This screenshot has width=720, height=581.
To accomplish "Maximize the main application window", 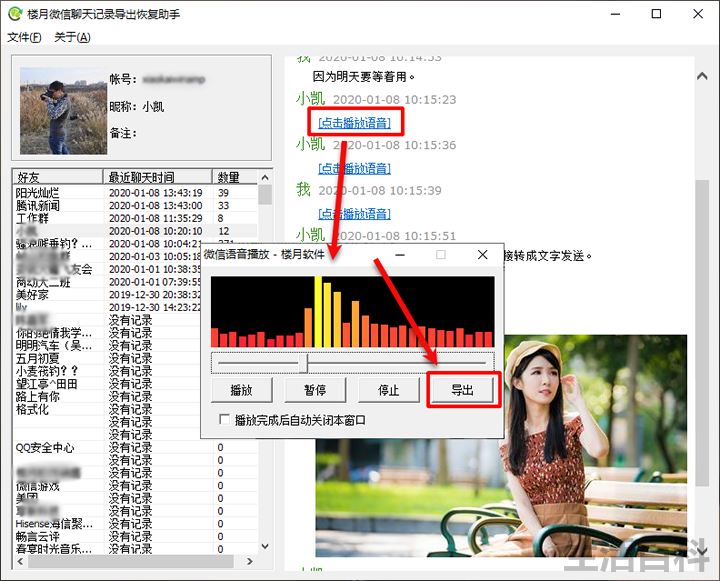I will [657, 14].
